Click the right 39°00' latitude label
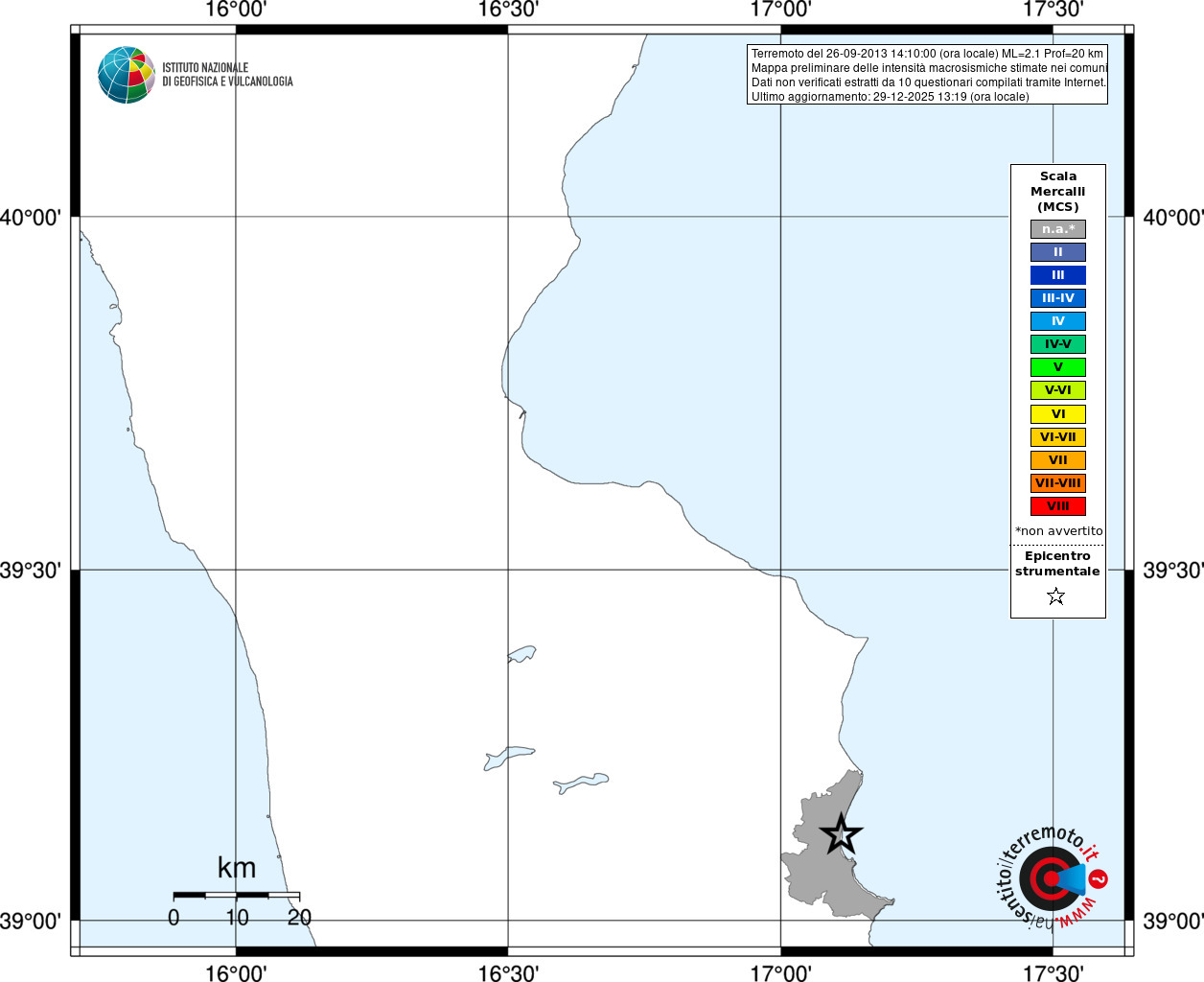The height and width of the screenshot is (982, 1204). 1173,922
